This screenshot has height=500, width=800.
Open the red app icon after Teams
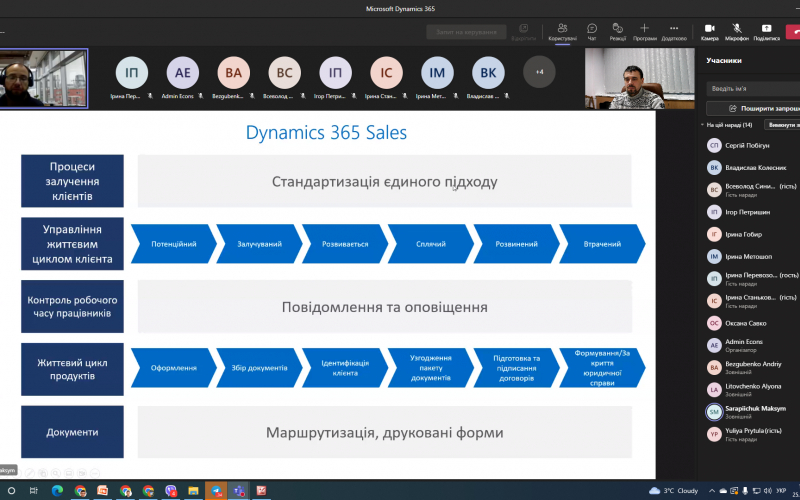tap(261, 491)
